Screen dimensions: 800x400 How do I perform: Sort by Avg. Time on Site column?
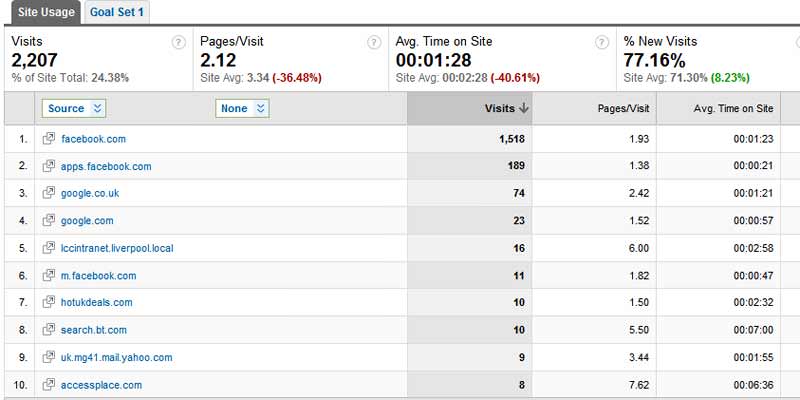[x=733, y=108]
